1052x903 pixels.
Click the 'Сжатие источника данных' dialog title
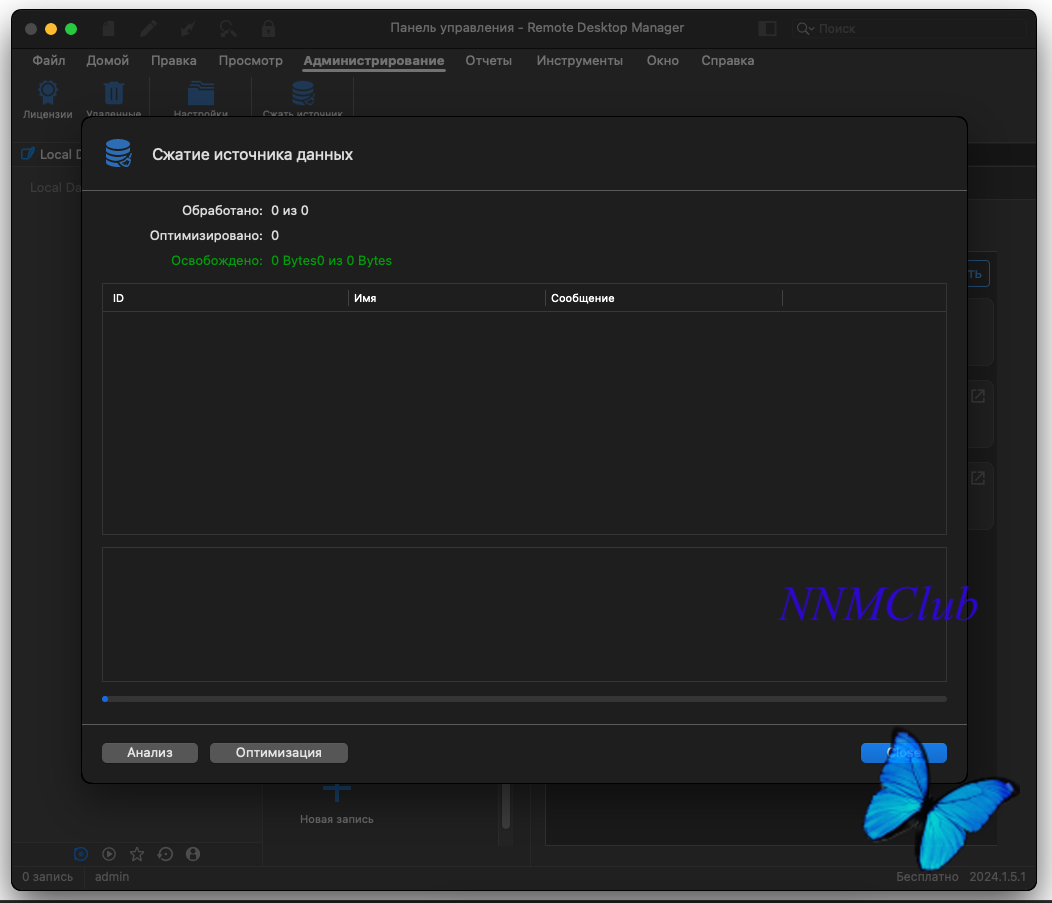252,154
